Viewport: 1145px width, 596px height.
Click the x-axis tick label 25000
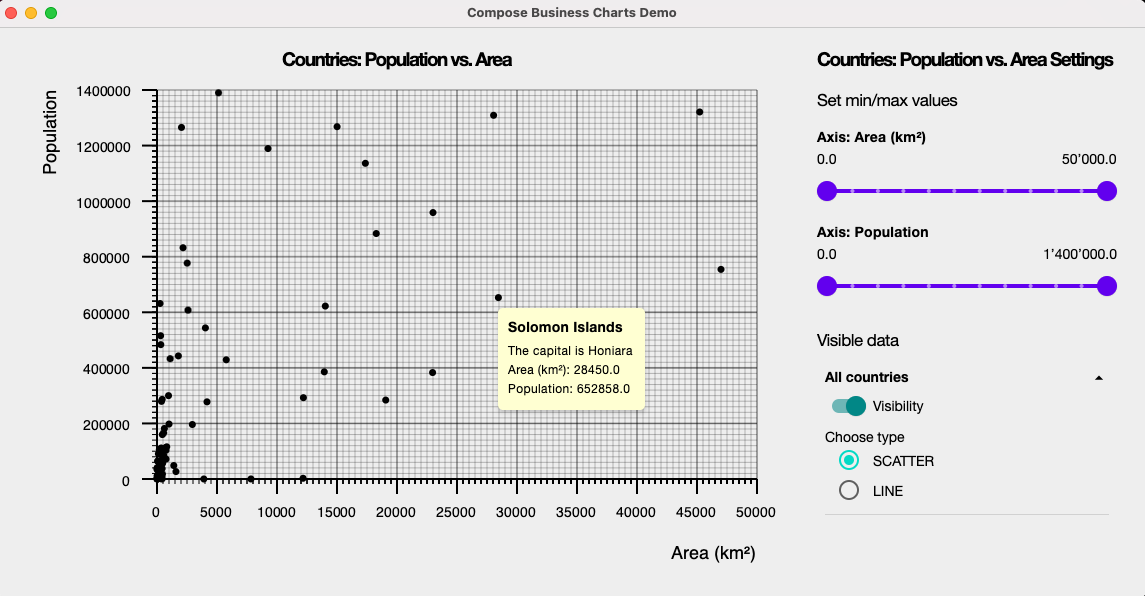click(456, 513)
